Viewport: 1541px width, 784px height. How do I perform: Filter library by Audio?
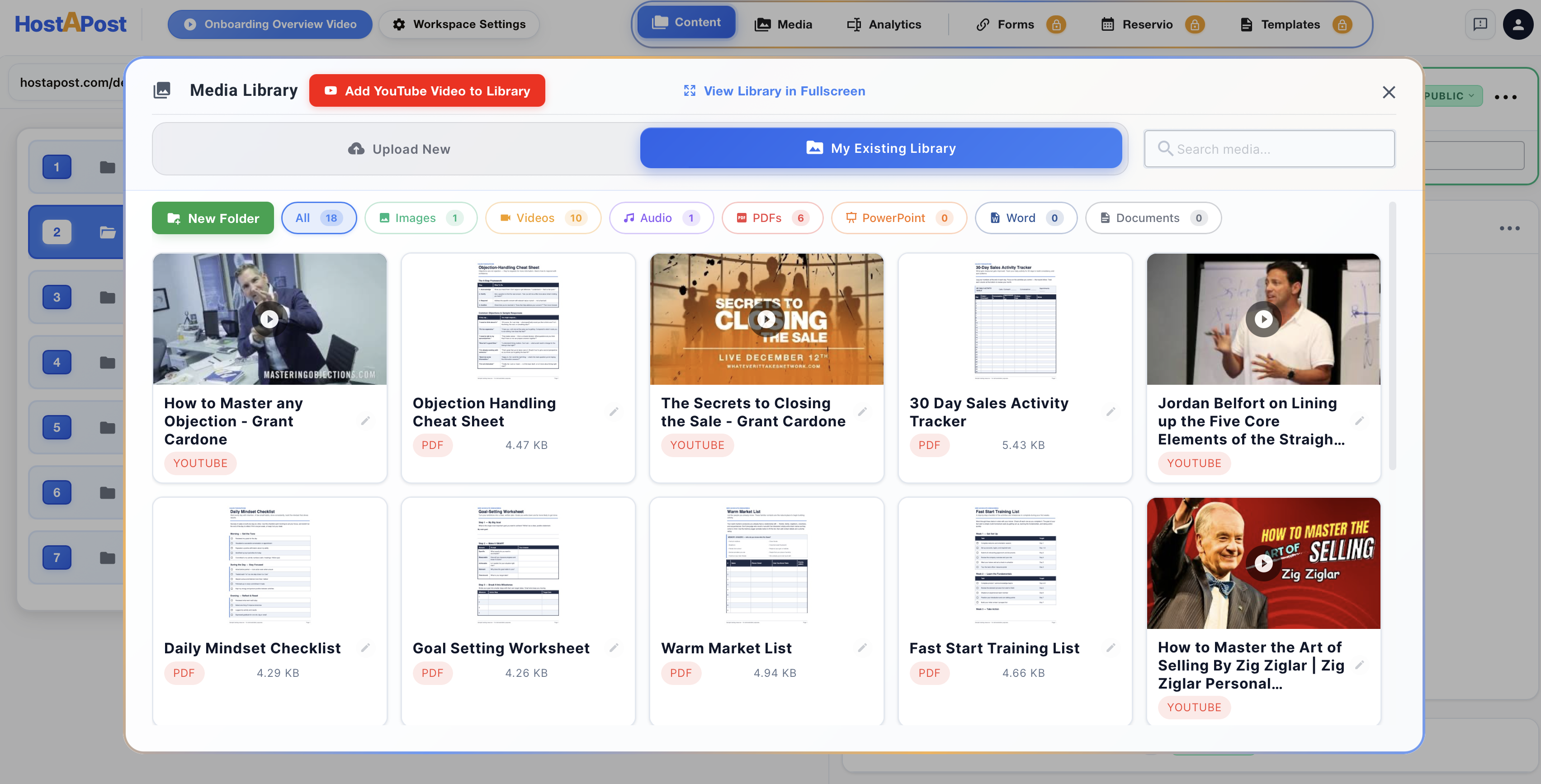[x=662, y=217]
